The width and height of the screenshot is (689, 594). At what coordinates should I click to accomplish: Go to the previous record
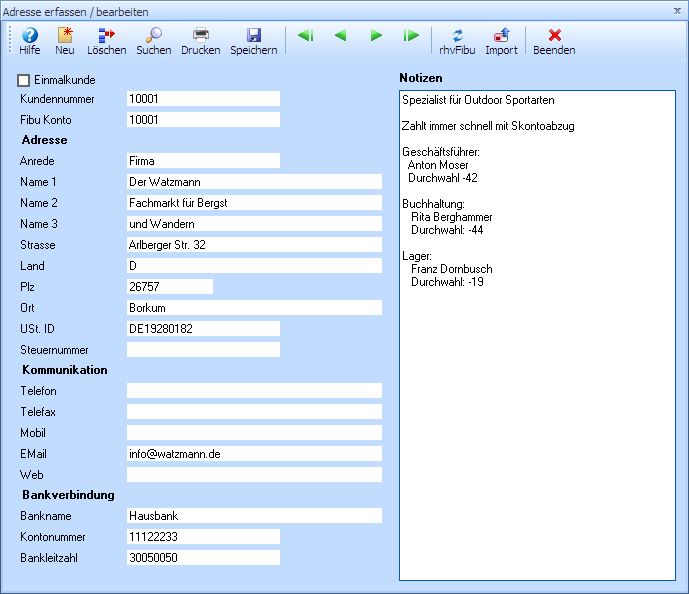[x=340, y=36]
